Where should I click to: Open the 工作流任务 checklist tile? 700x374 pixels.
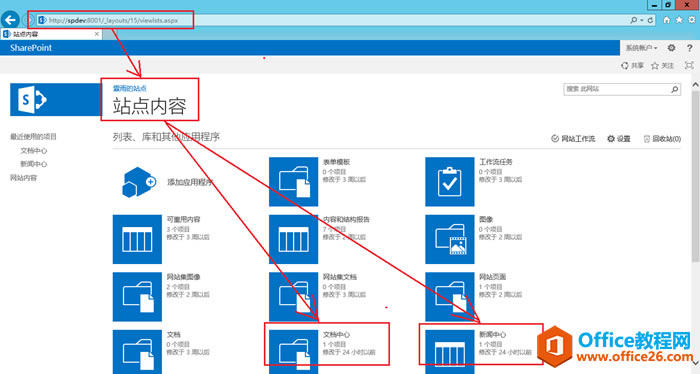(450, 182)
